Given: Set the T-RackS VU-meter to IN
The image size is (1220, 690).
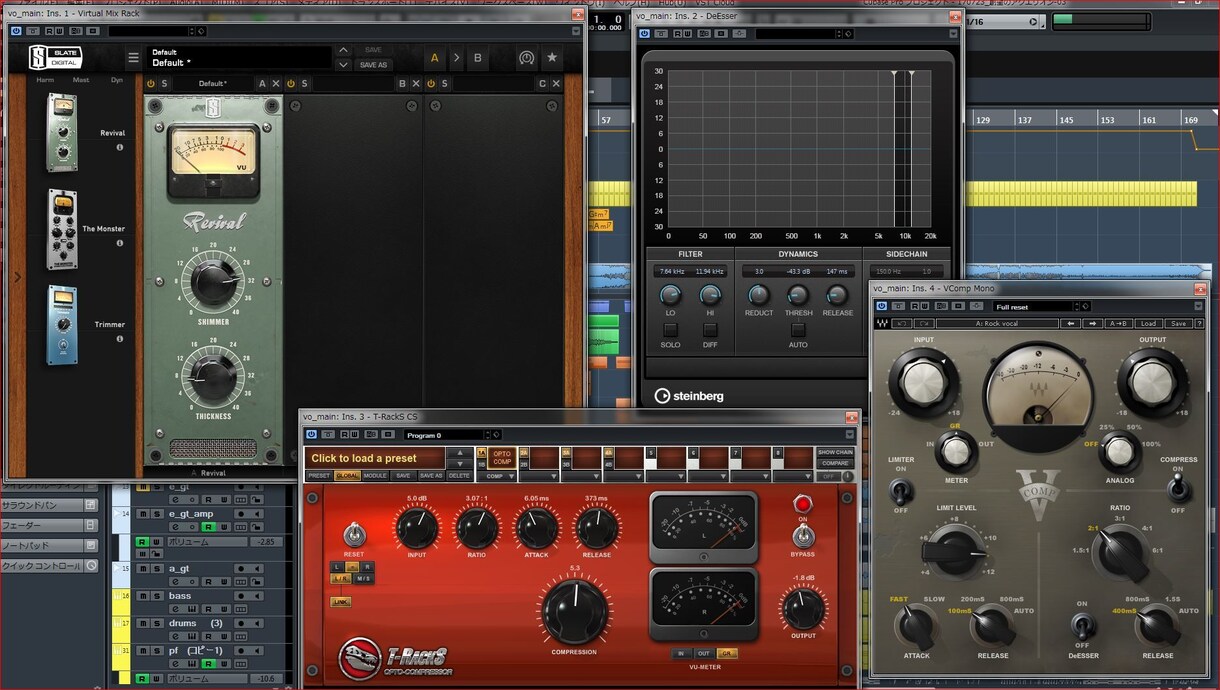Looking at the screenshot, I should [682, 653].
